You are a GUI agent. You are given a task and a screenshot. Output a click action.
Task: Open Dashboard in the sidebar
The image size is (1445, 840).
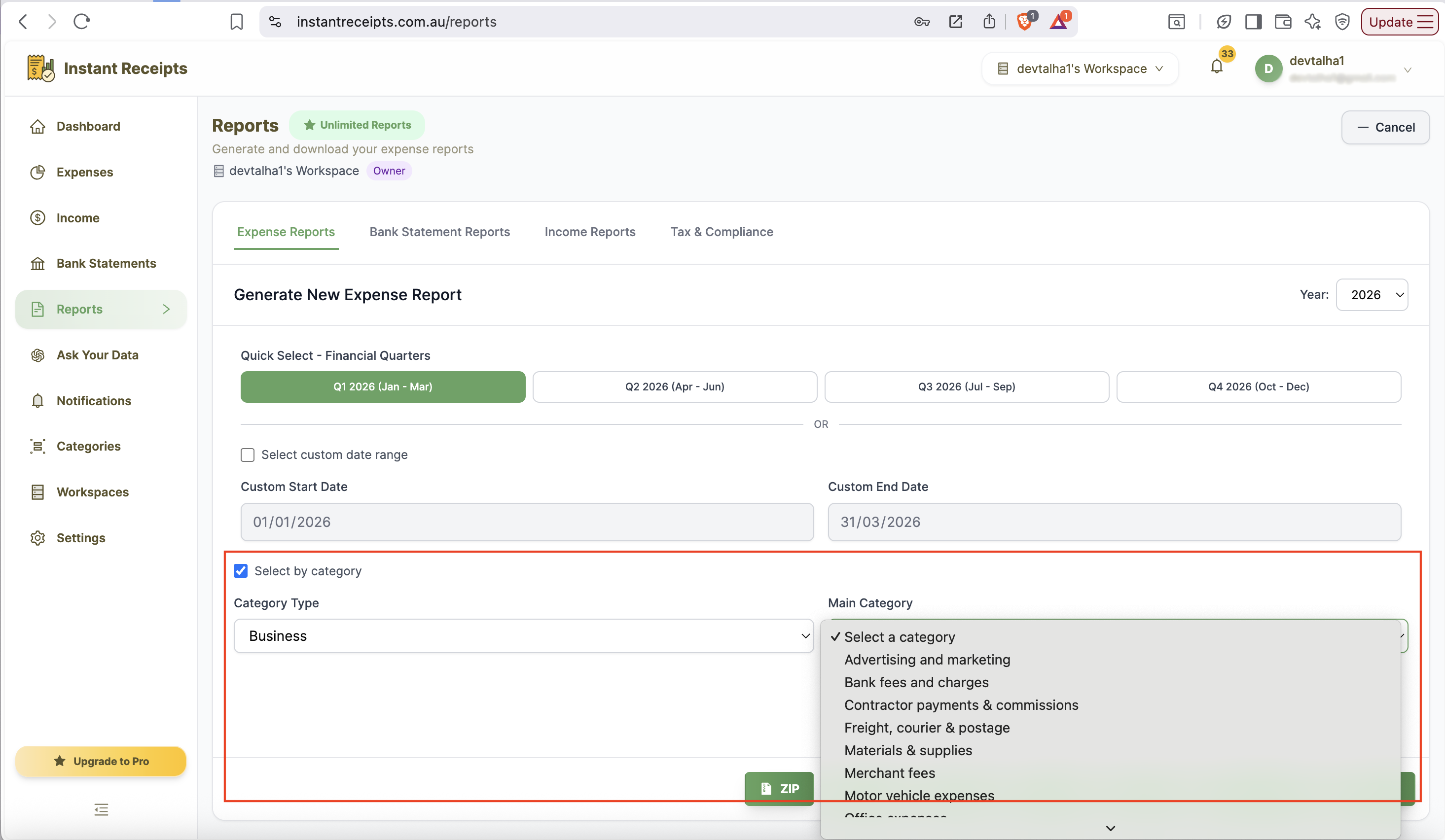pyautogui.click(x=88, y=126)
